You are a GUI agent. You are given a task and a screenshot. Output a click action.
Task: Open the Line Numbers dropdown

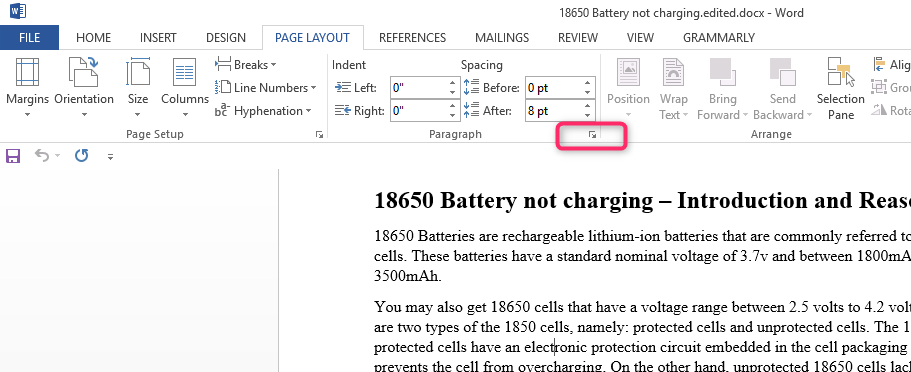[266, 88]
